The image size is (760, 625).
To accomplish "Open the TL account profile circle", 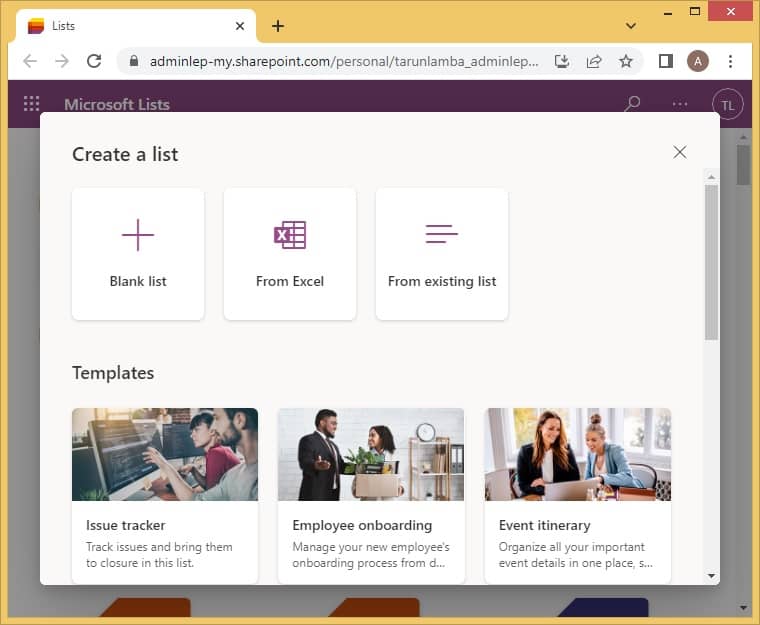I will click(x=727, y=104).
